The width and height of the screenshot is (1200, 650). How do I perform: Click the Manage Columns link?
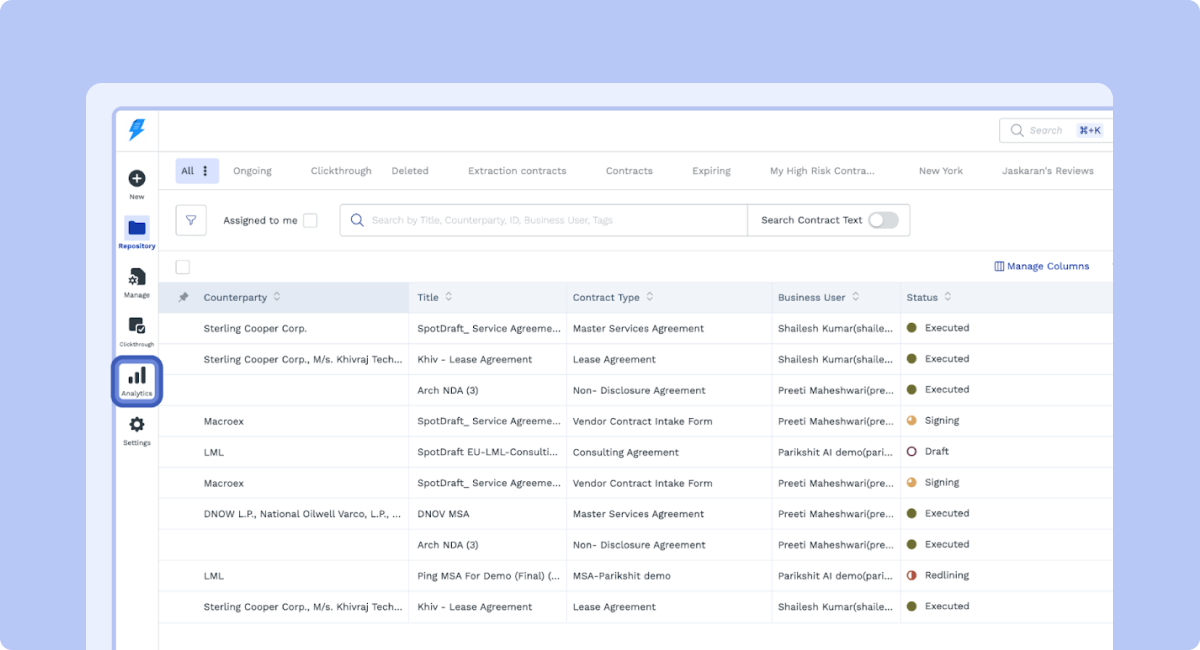click(x=1048, y=266)
